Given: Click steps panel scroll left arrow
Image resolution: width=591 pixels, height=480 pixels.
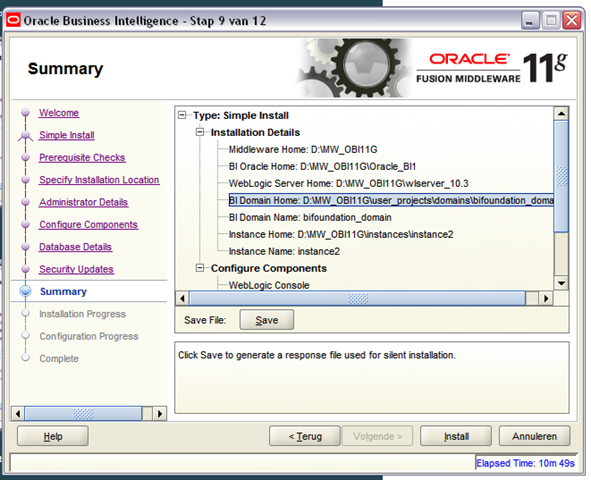Looking at the screenshot, I should [x=18, y=413].
